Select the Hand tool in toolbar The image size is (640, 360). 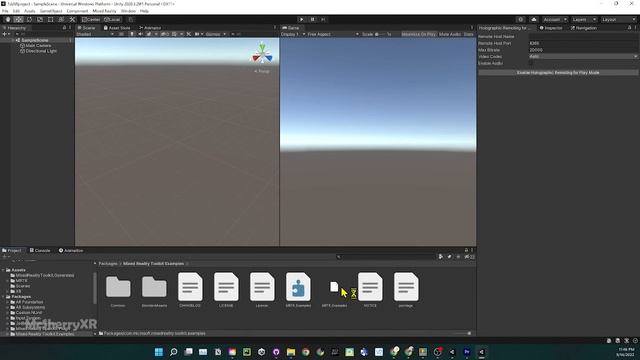[8, 20]
